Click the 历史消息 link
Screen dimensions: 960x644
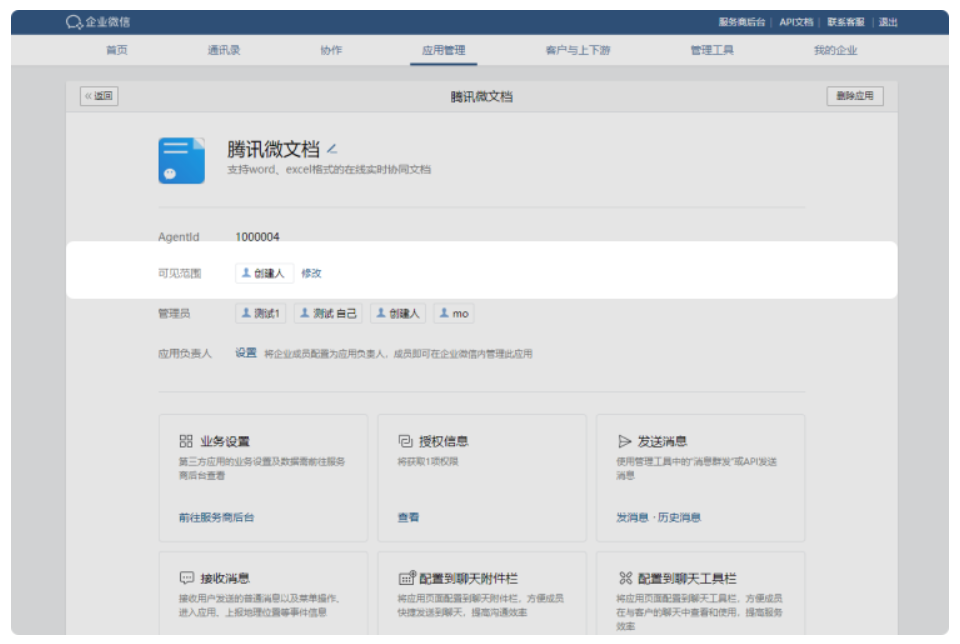pos(679,517)
